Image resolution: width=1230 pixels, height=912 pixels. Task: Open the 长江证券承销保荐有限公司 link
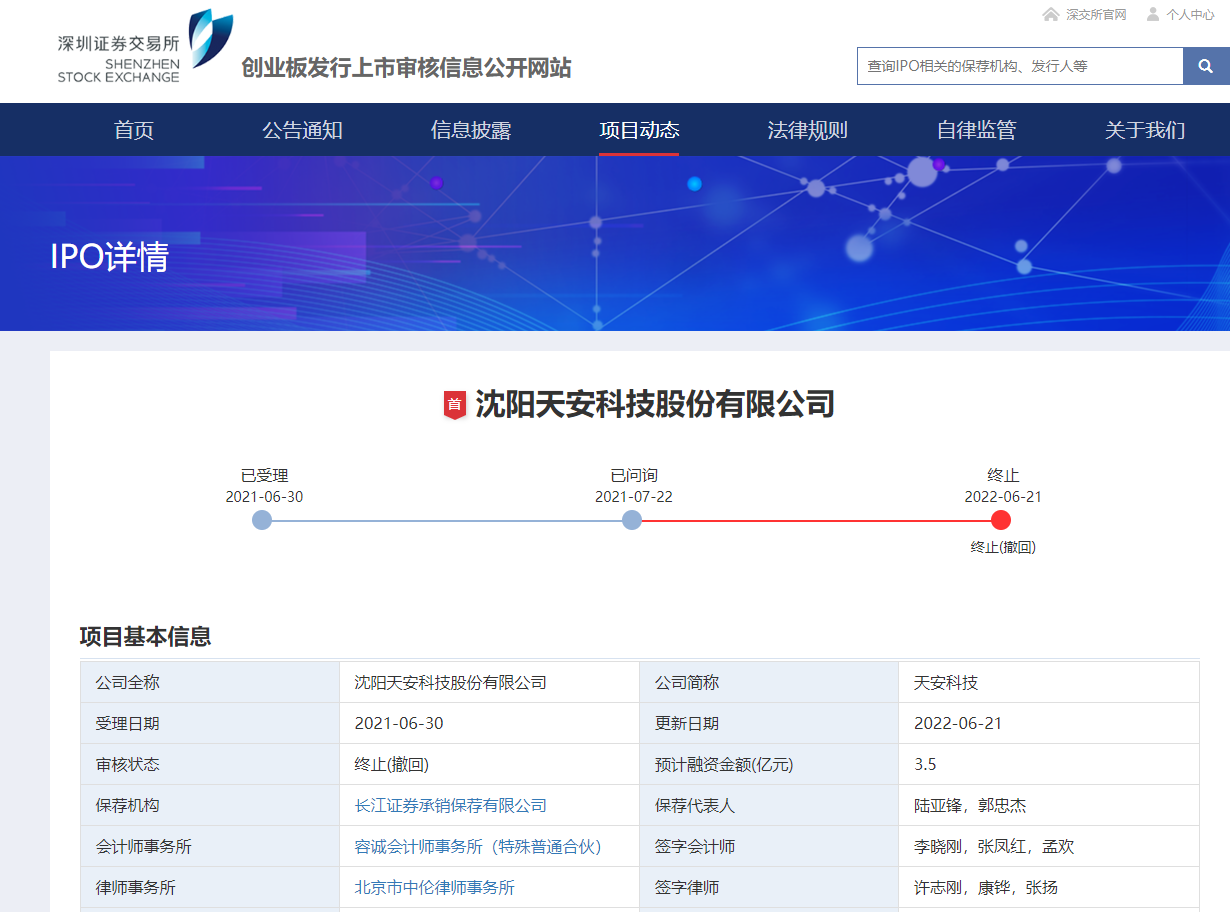(451, 806)
